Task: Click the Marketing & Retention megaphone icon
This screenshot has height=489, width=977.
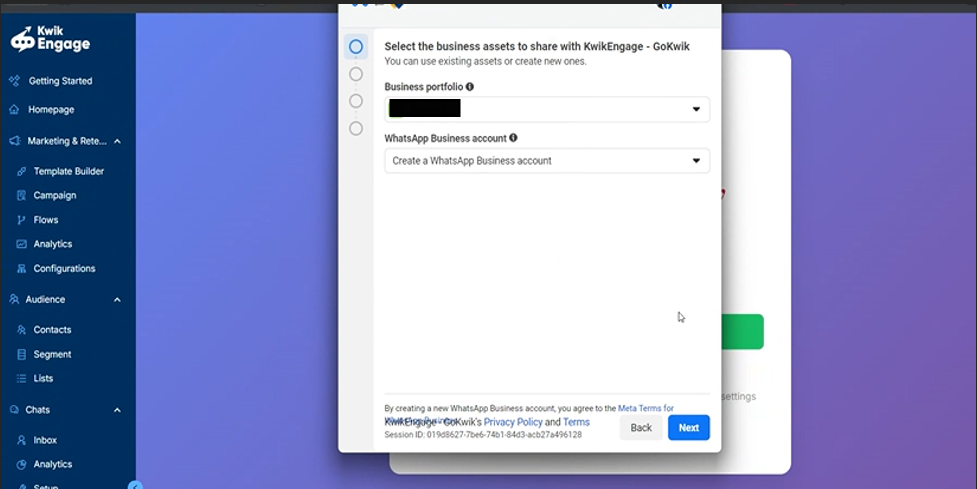Action: click(x=15, y=141)
